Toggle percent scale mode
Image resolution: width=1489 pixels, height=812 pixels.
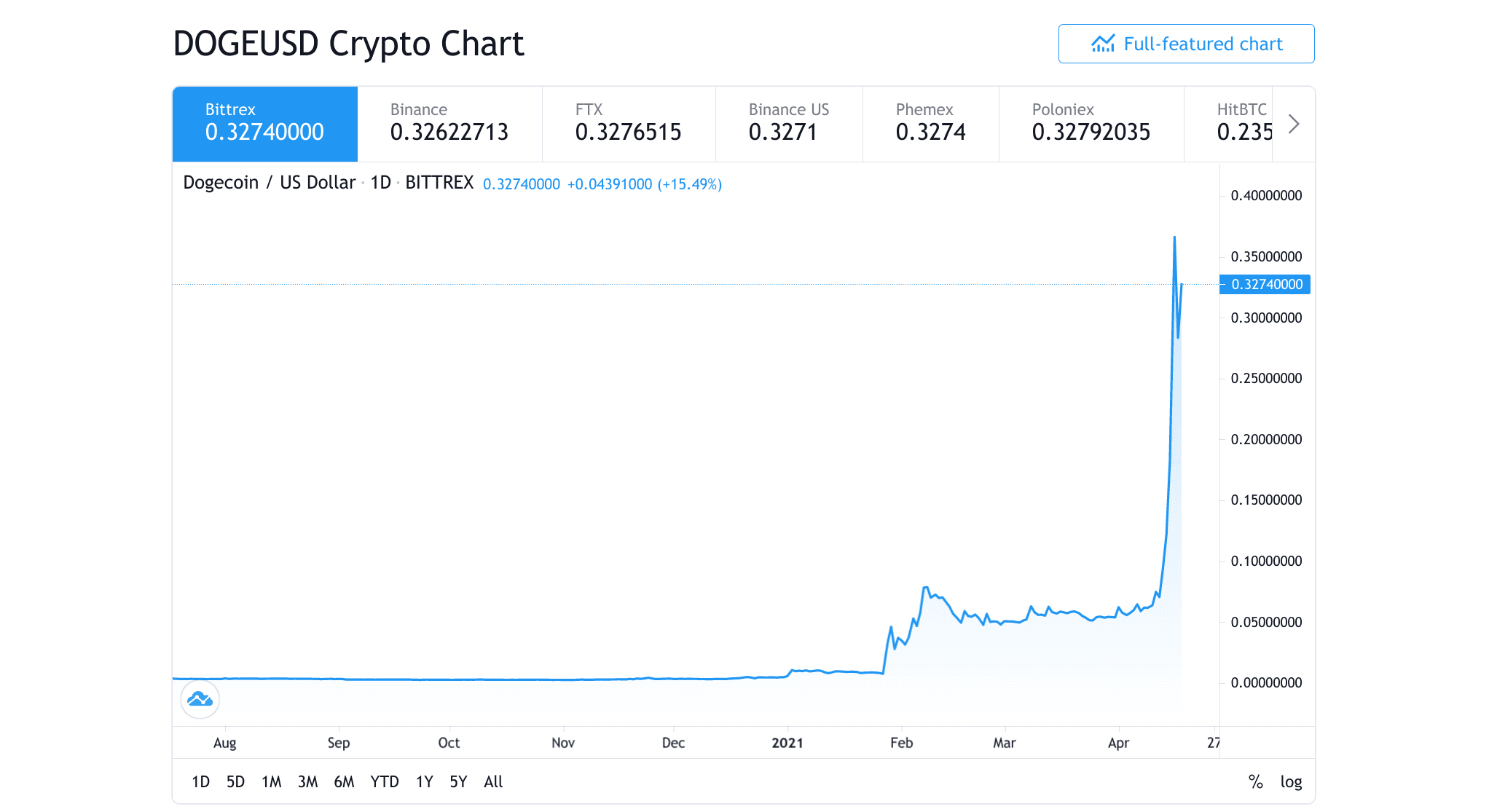1255,781
